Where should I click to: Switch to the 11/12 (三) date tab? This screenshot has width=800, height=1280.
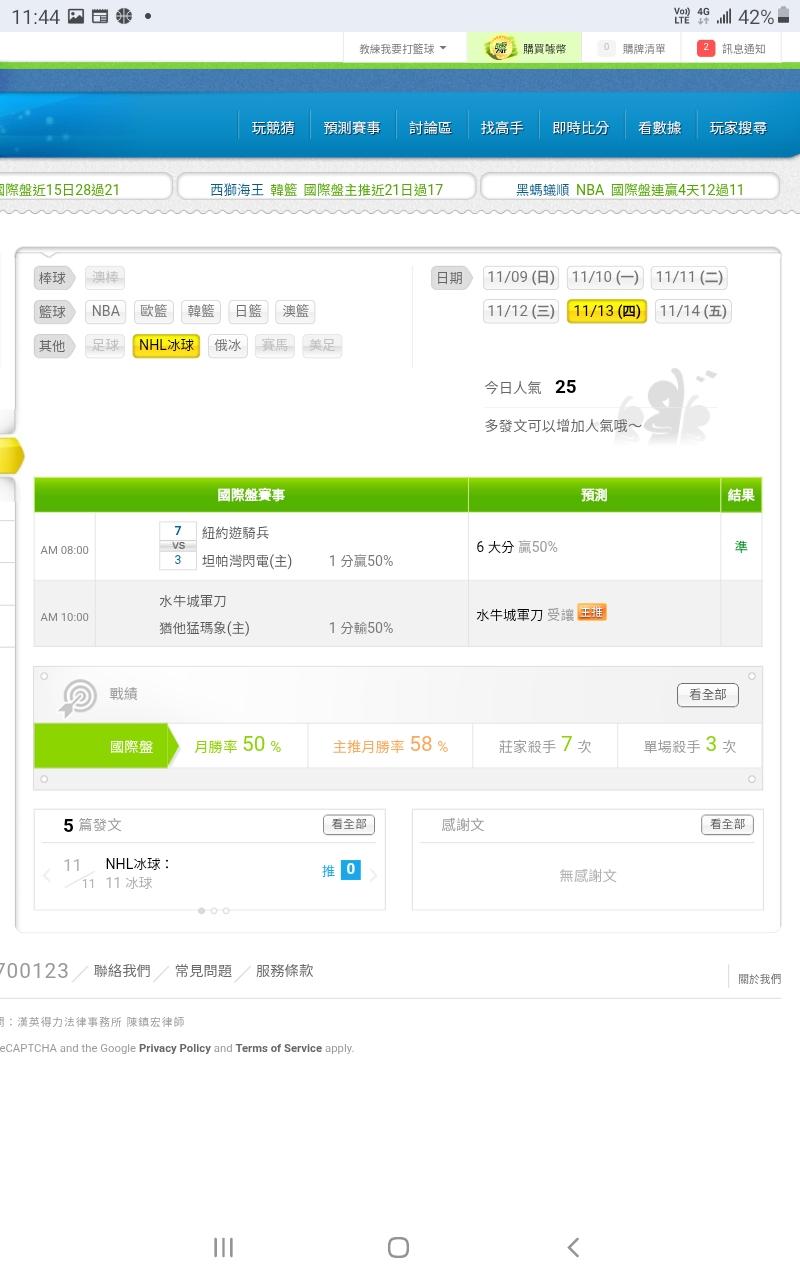click(520, 311)
